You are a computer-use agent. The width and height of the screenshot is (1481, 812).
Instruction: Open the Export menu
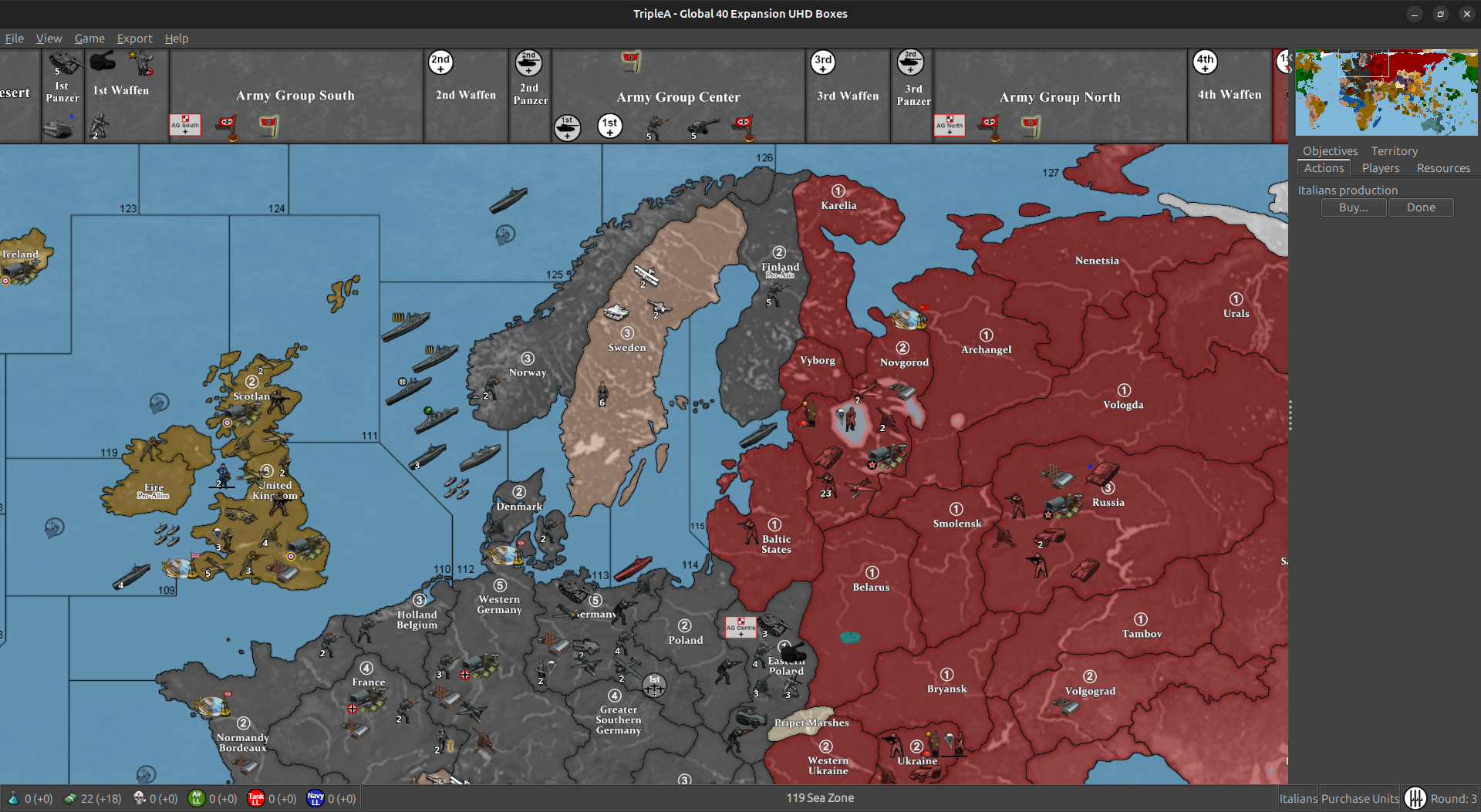pos(134,38)
